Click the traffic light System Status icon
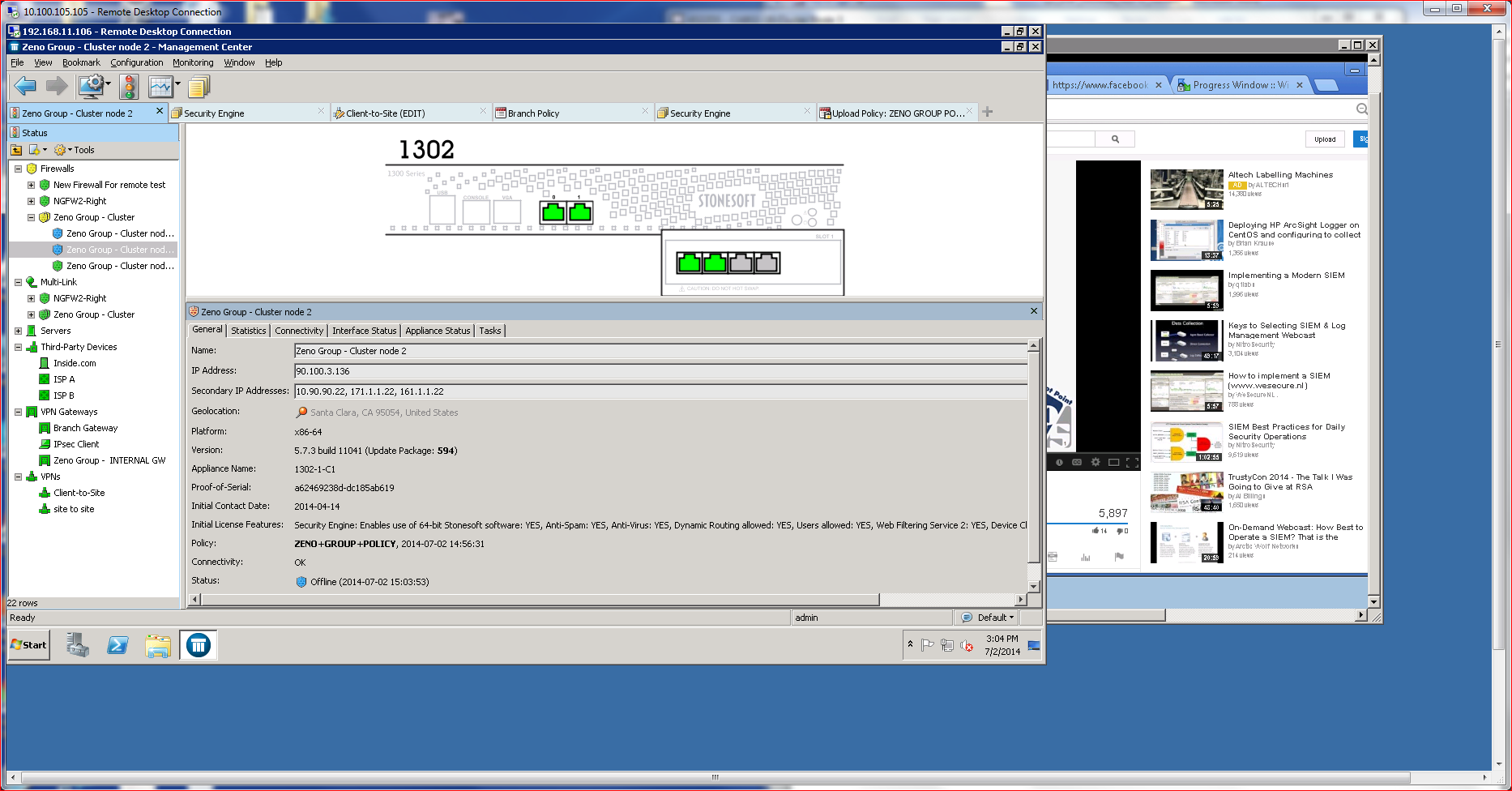This screenshot has width=1512, height=791. pos(129,86)
